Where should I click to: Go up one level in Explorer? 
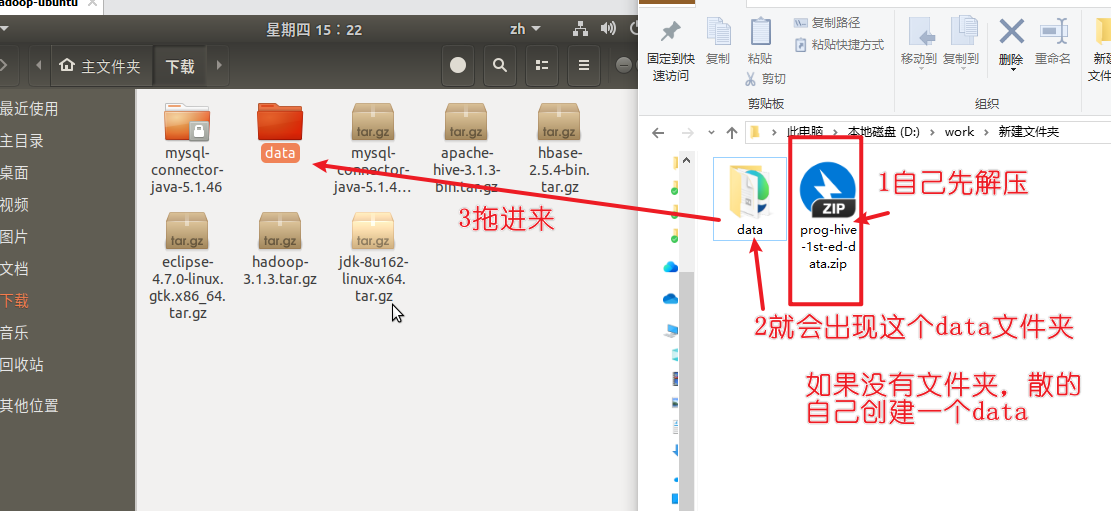[733, 132]
